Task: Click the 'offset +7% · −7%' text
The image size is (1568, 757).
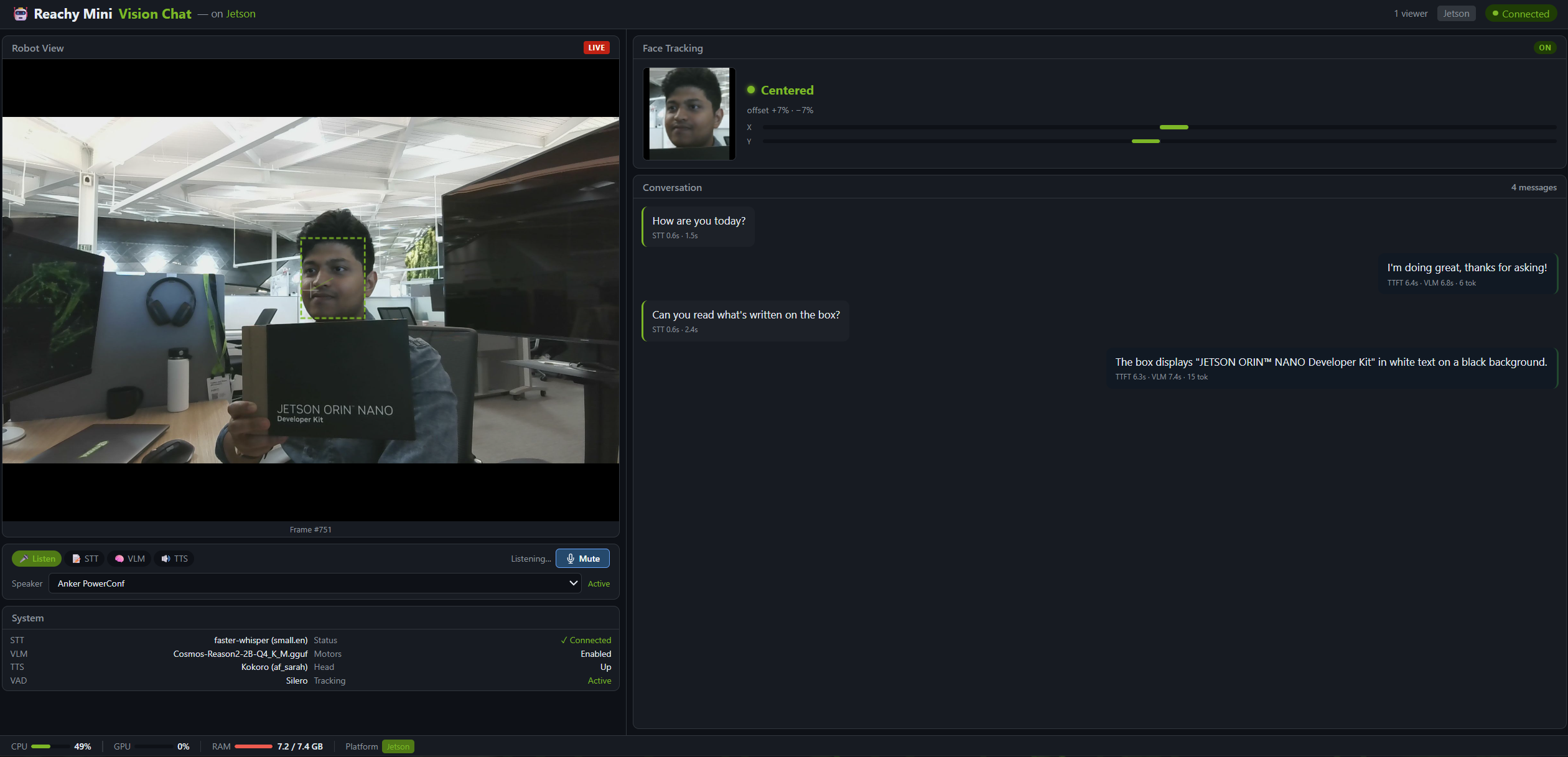Action: [x=780, y=110]
